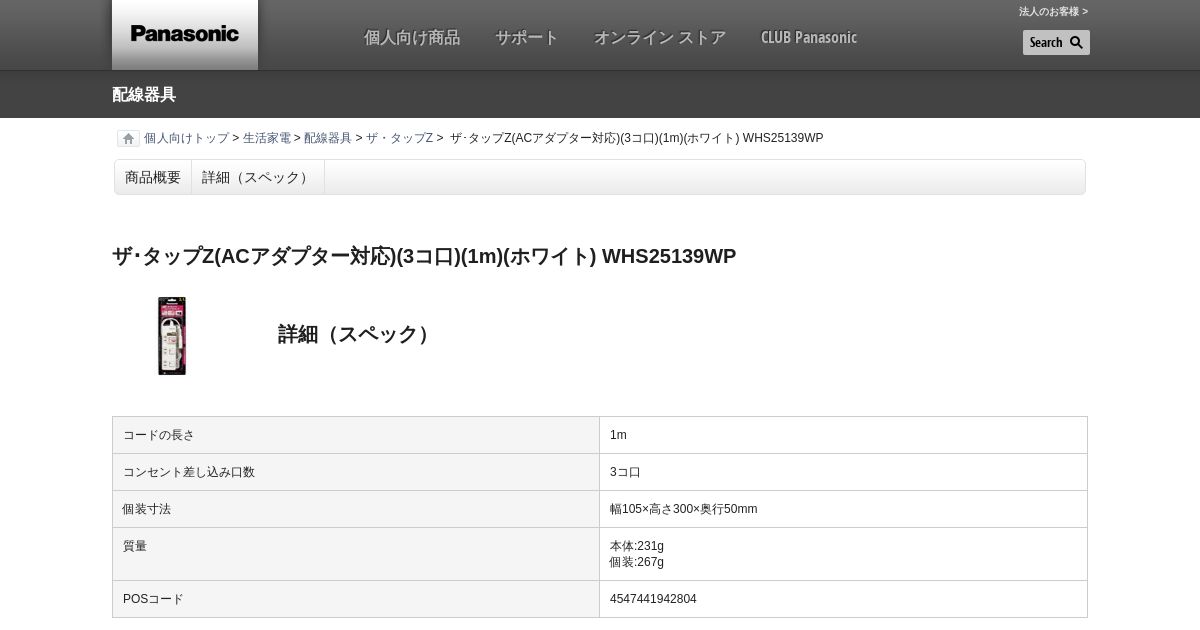Go to 個人向けトップ breadcrumb
This screenshot has width=1200, height=630.
(186, 138)
